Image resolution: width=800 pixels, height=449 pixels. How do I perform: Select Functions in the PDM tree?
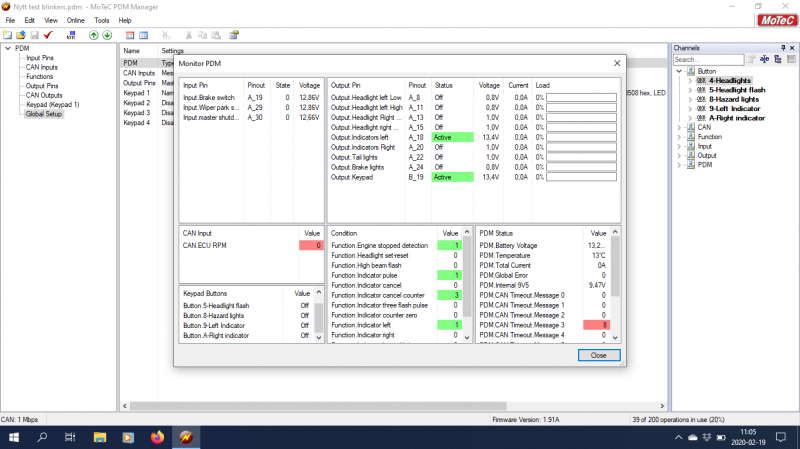point(39,77)
